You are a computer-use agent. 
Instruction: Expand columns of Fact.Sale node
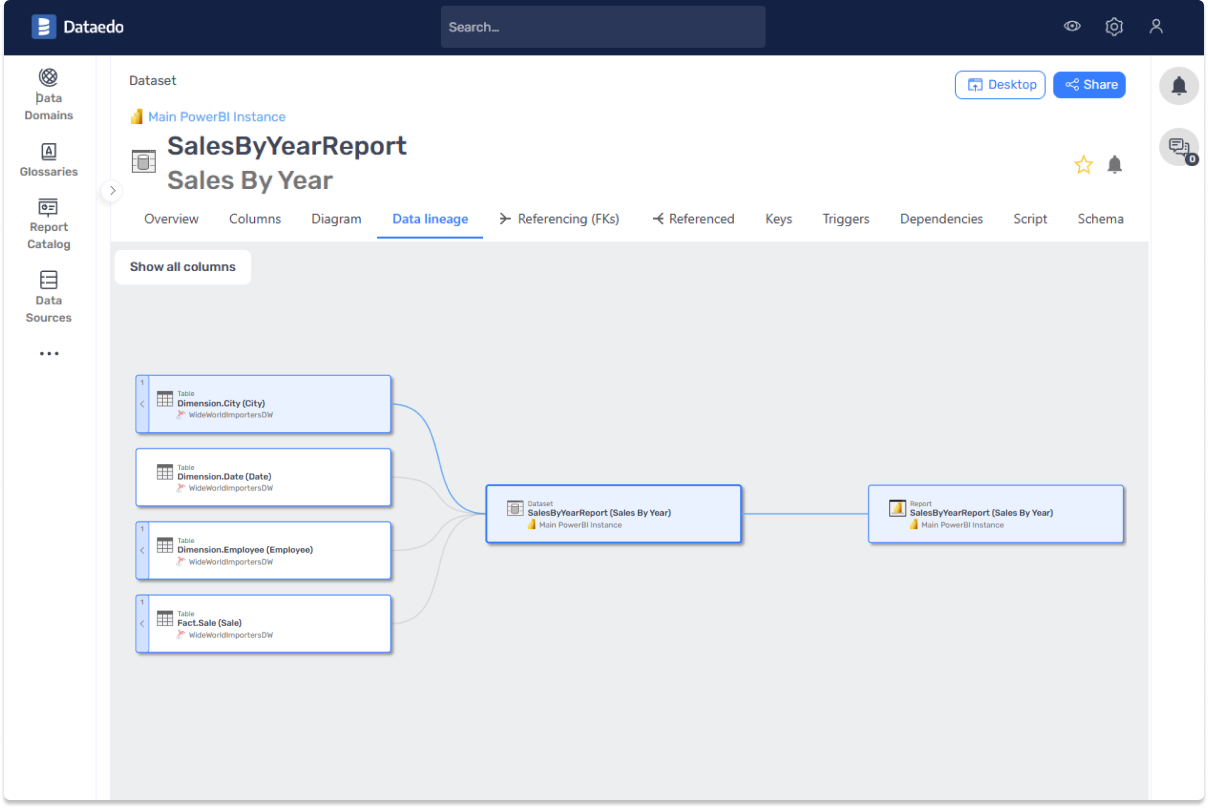142,623
